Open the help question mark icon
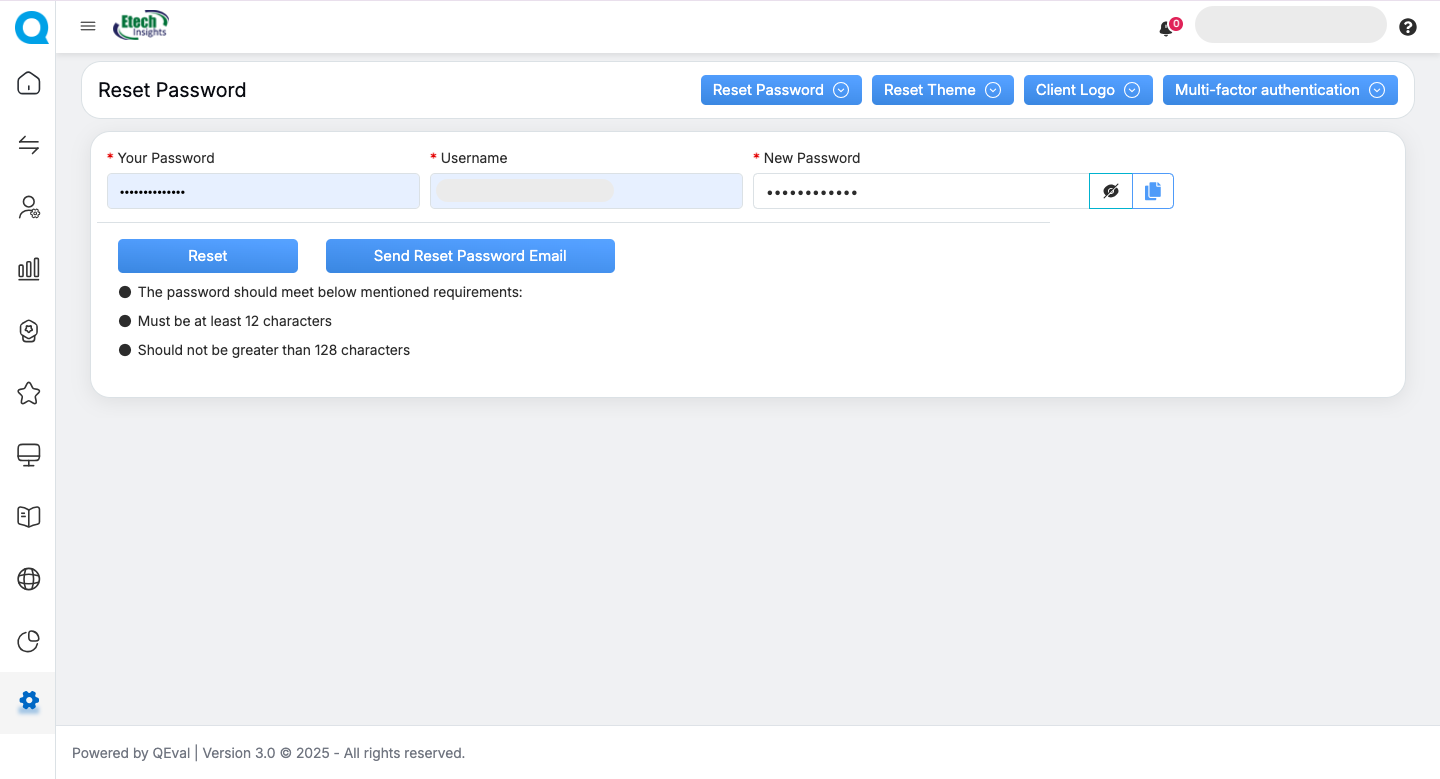 pyautogui.click(x=1408, y=27)
